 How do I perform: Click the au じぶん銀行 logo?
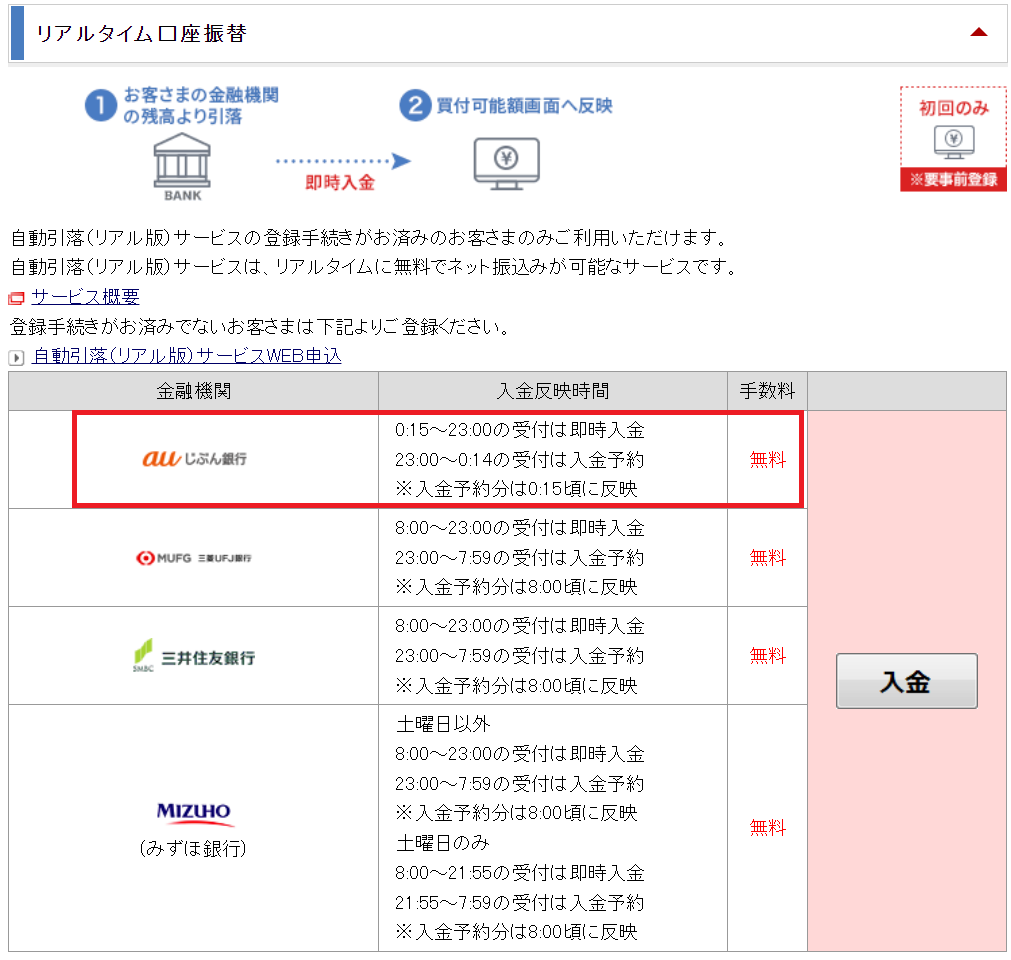coord(194,459)
